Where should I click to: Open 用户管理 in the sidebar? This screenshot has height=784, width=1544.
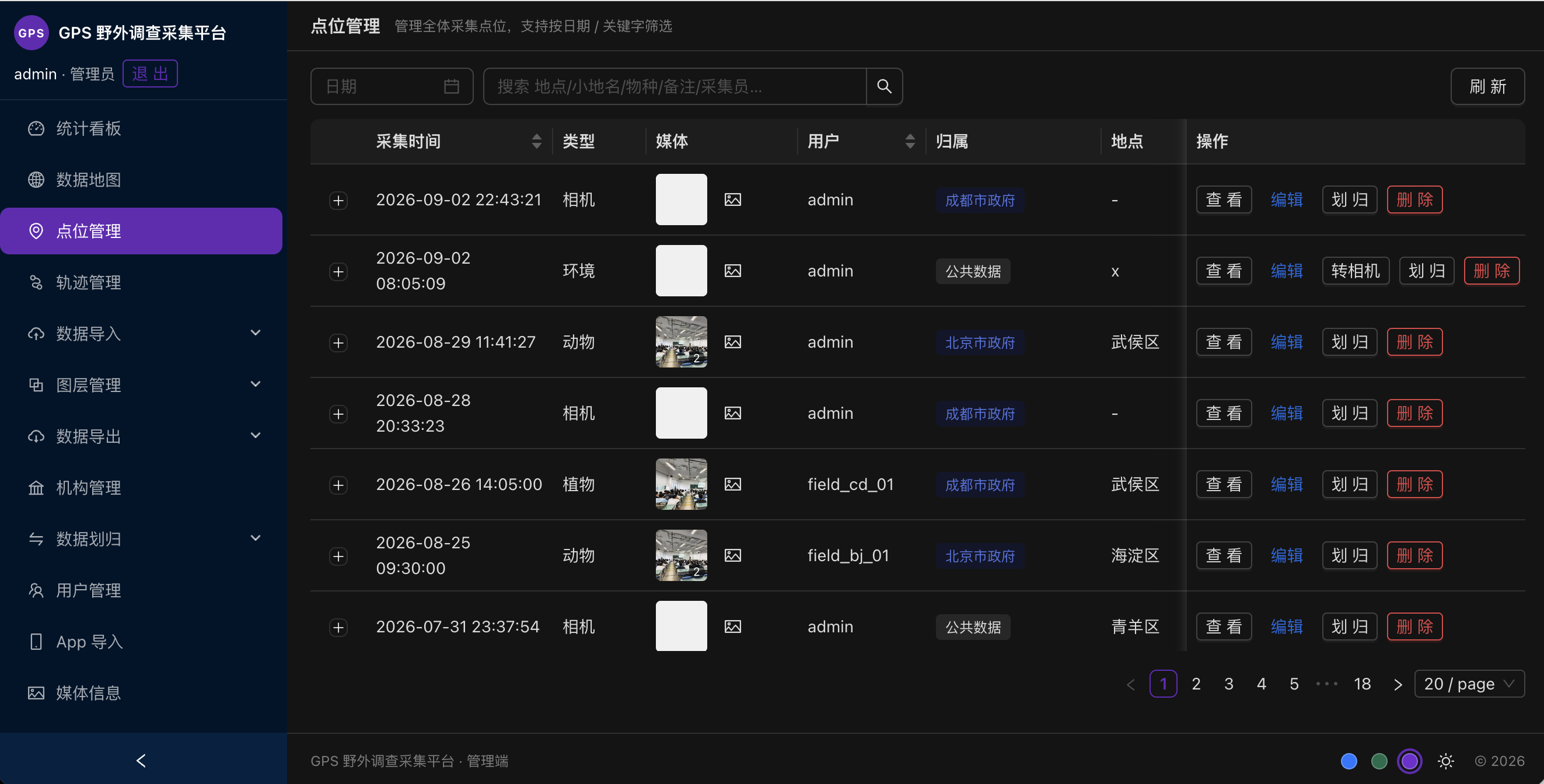(x=141, y=590)
